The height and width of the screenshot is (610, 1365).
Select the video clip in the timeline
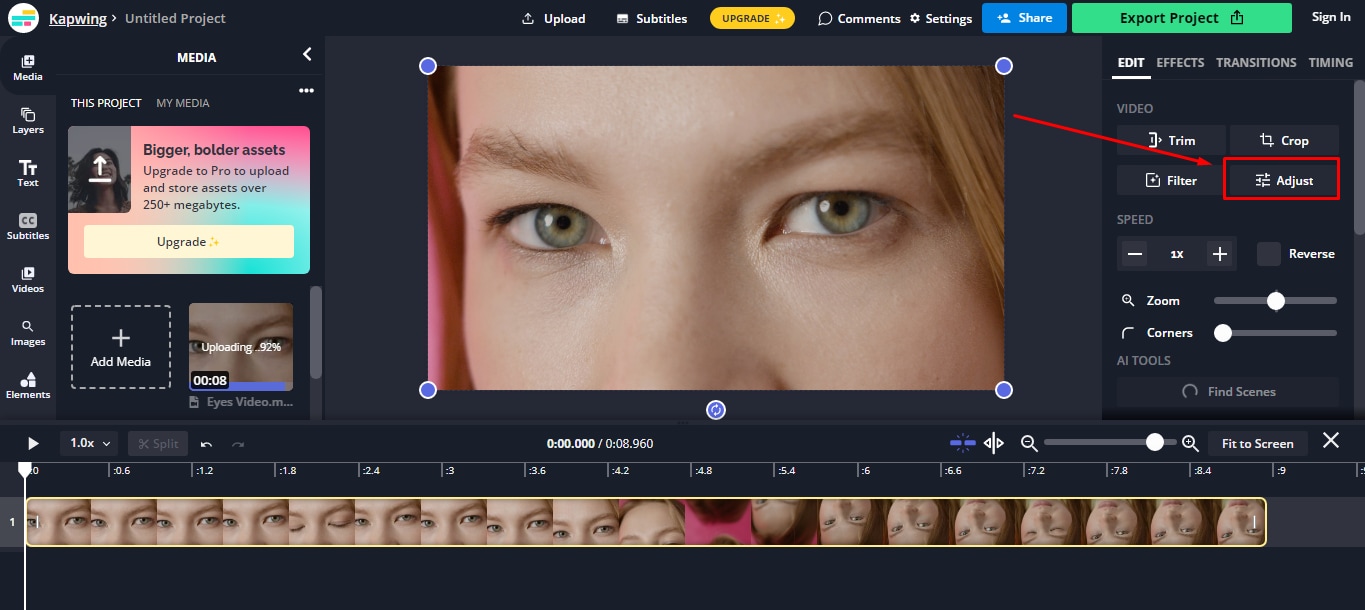pos(646,522)
